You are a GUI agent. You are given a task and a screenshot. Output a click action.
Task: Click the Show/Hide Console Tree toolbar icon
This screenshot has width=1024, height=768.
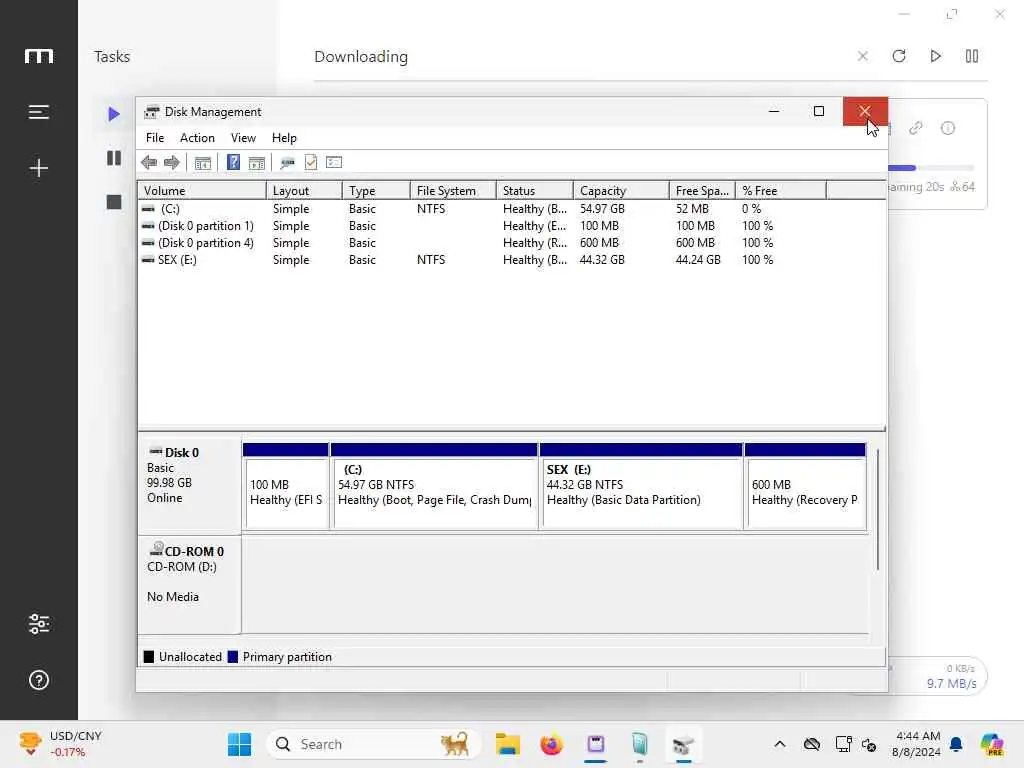(203, 163)
